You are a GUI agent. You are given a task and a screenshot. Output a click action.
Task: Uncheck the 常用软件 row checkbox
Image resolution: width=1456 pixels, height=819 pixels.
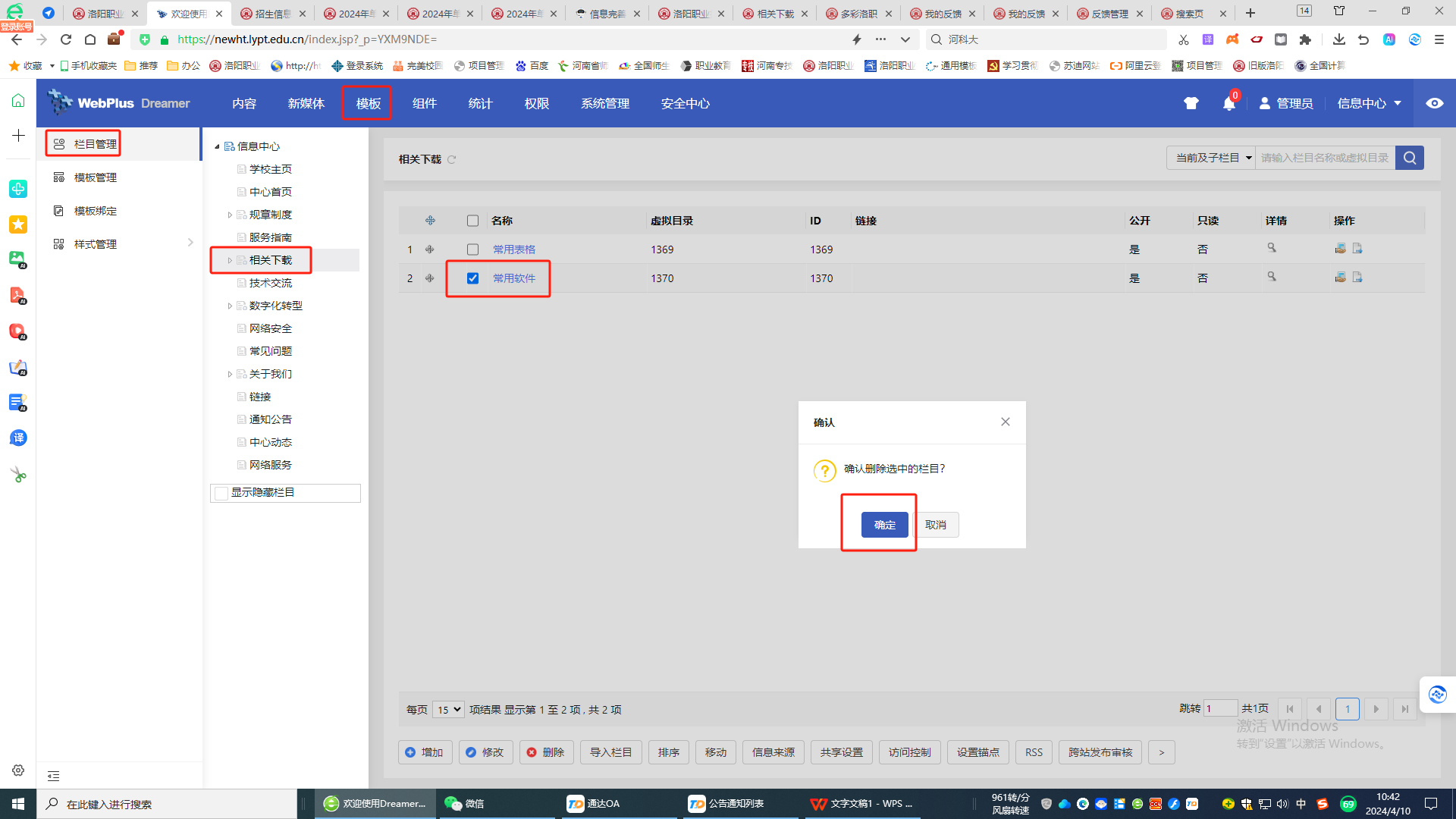click(x=472, y=278)
